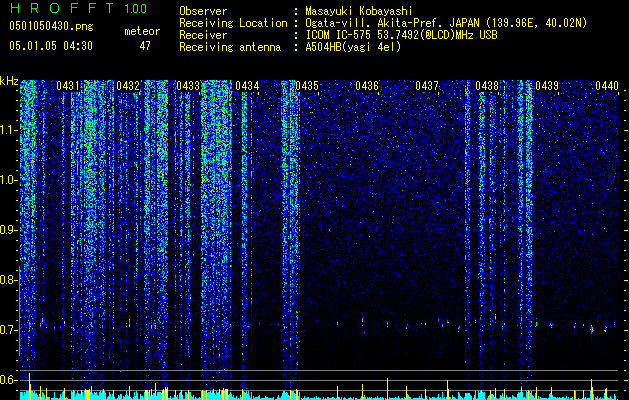The image size is (629, 400).
Task: Click the 'Receiving Location' field label
Action: tap(233, 23)
